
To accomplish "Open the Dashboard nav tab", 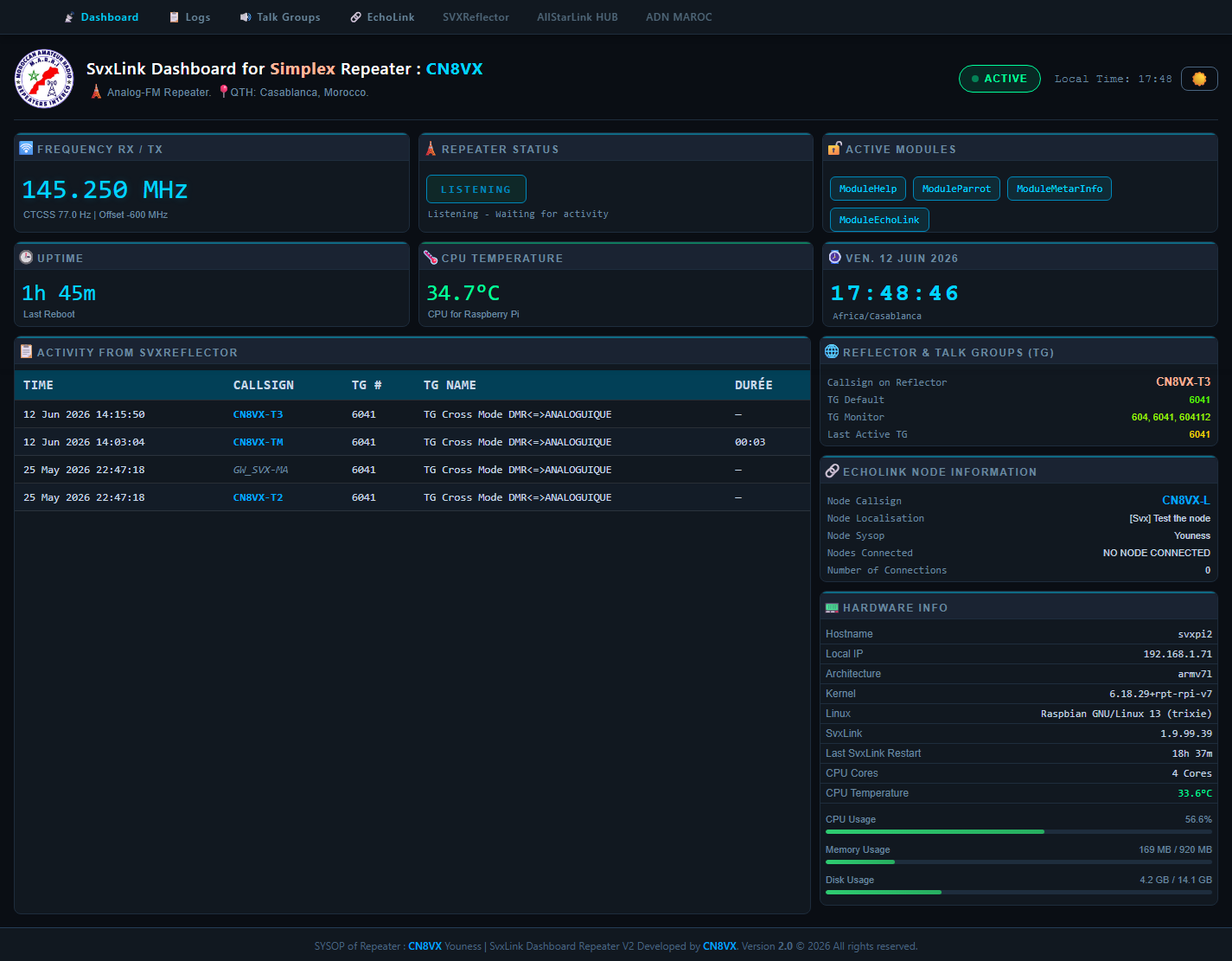I will [x=101, y=17].
